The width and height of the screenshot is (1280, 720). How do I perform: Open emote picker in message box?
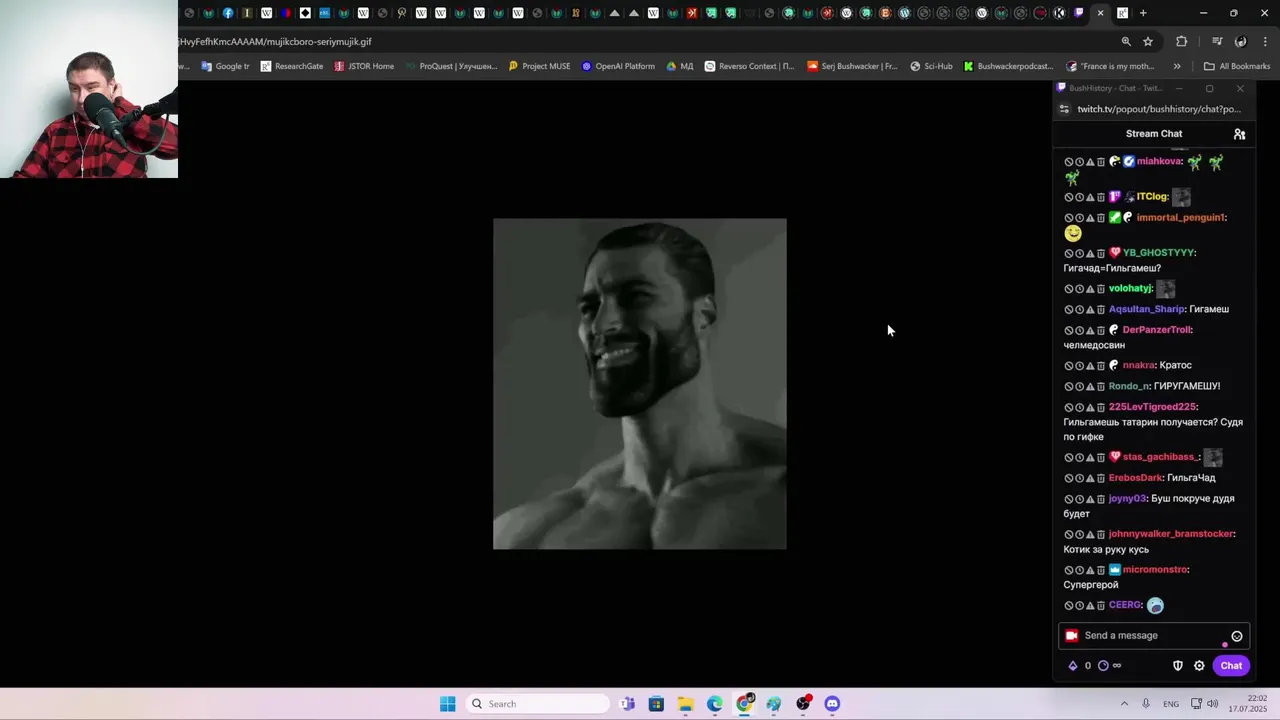(1237, 636)
